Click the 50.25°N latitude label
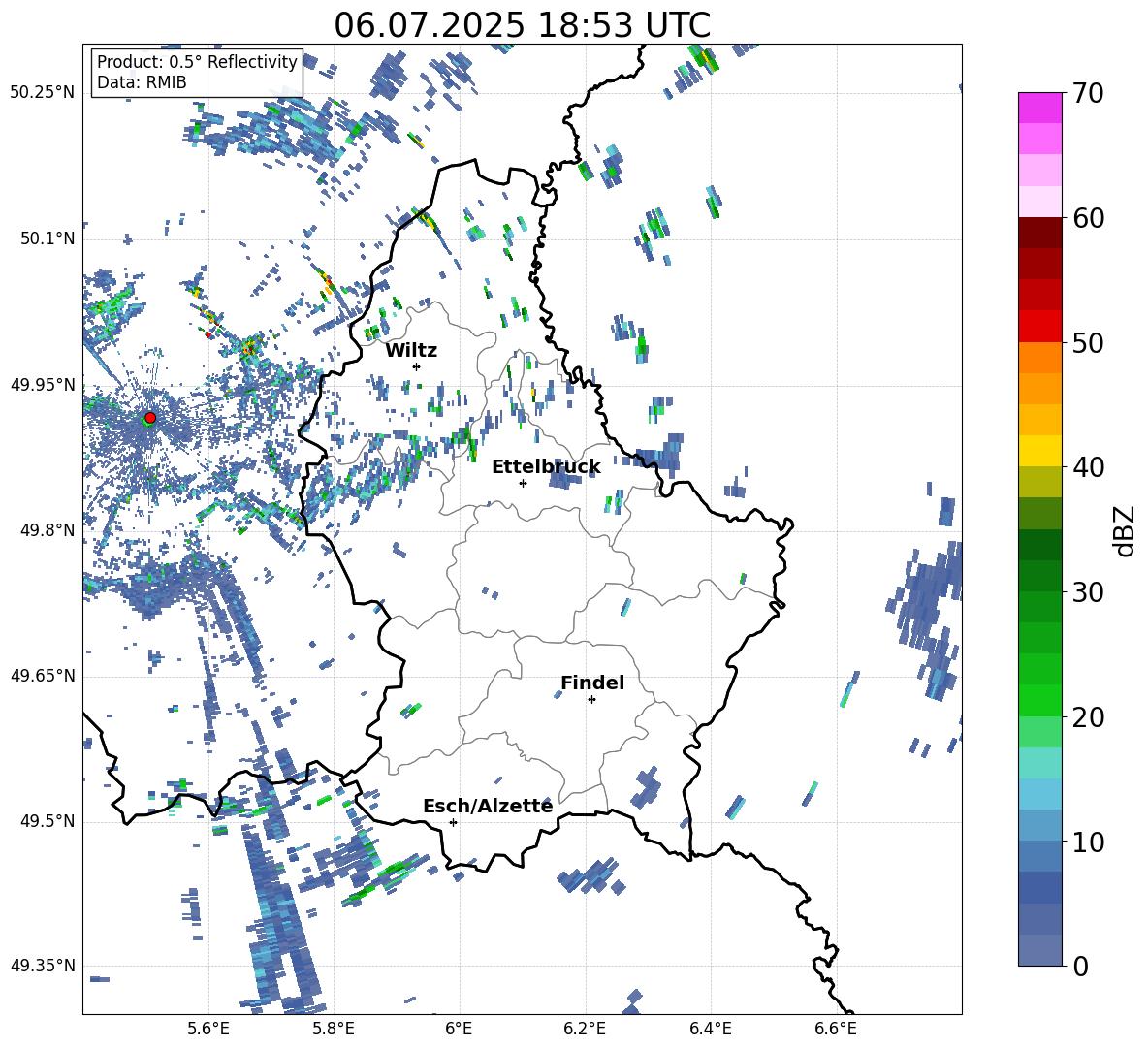The width and height of the screenshot is (1148, 1048). (42, 93)
